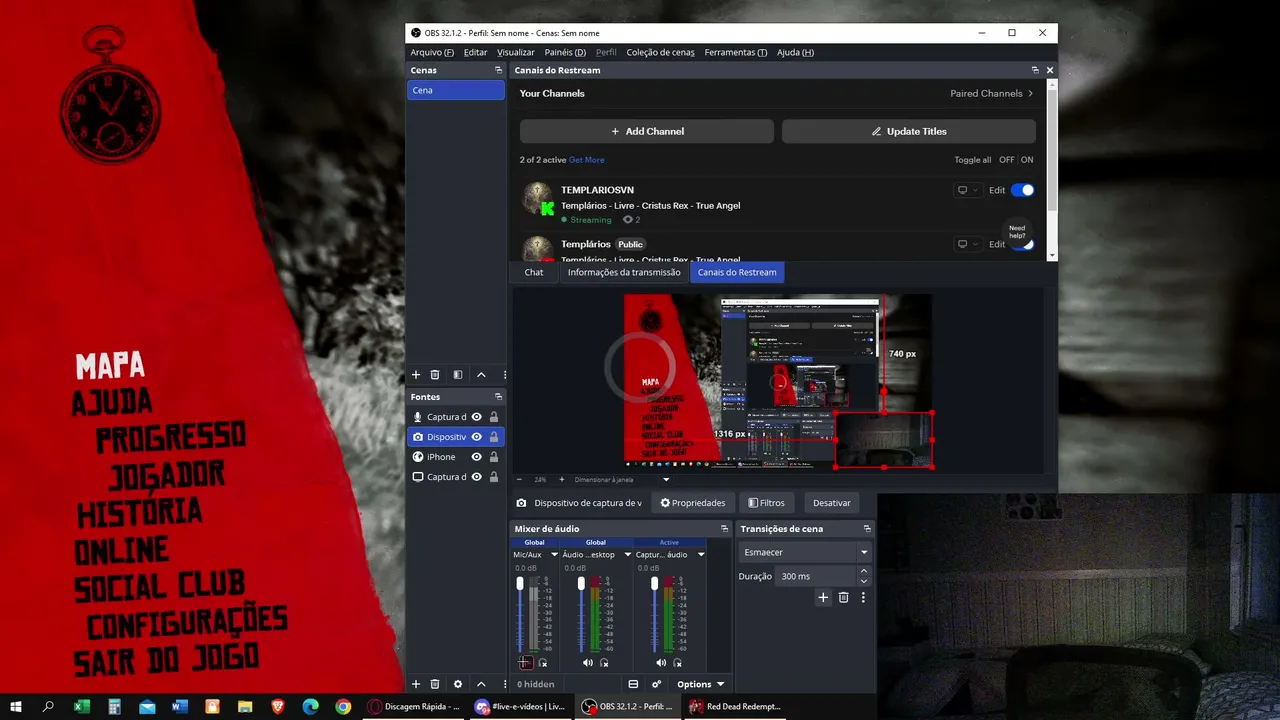Click the Desativar button
This screenshot has width=1280, height=720.
832,503
